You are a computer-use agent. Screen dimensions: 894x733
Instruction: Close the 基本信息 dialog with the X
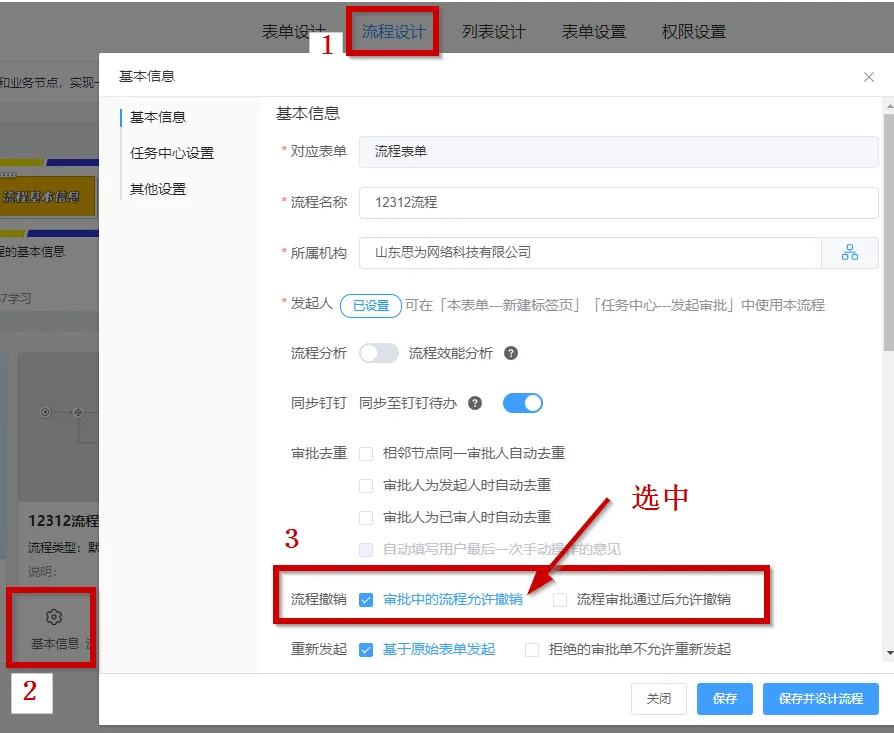click(x=868, y=77)
